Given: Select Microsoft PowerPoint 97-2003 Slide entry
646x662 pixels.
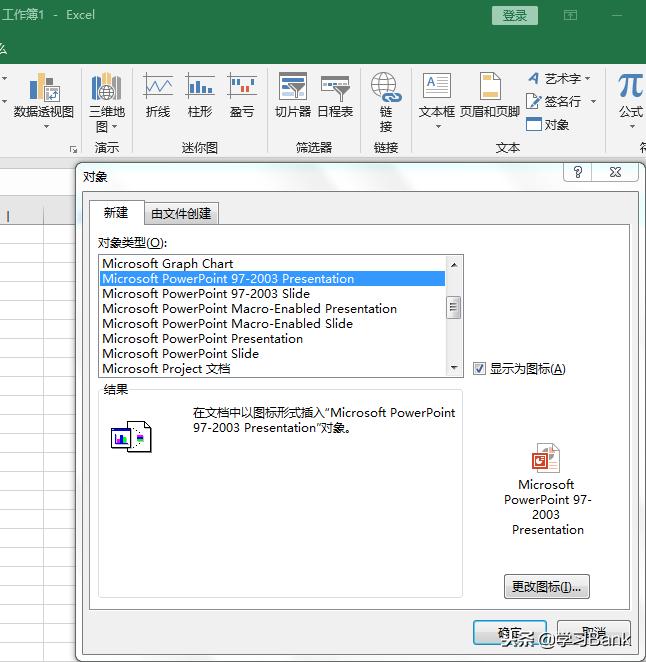Looking at the screenshot, I should tap(273, 293).
